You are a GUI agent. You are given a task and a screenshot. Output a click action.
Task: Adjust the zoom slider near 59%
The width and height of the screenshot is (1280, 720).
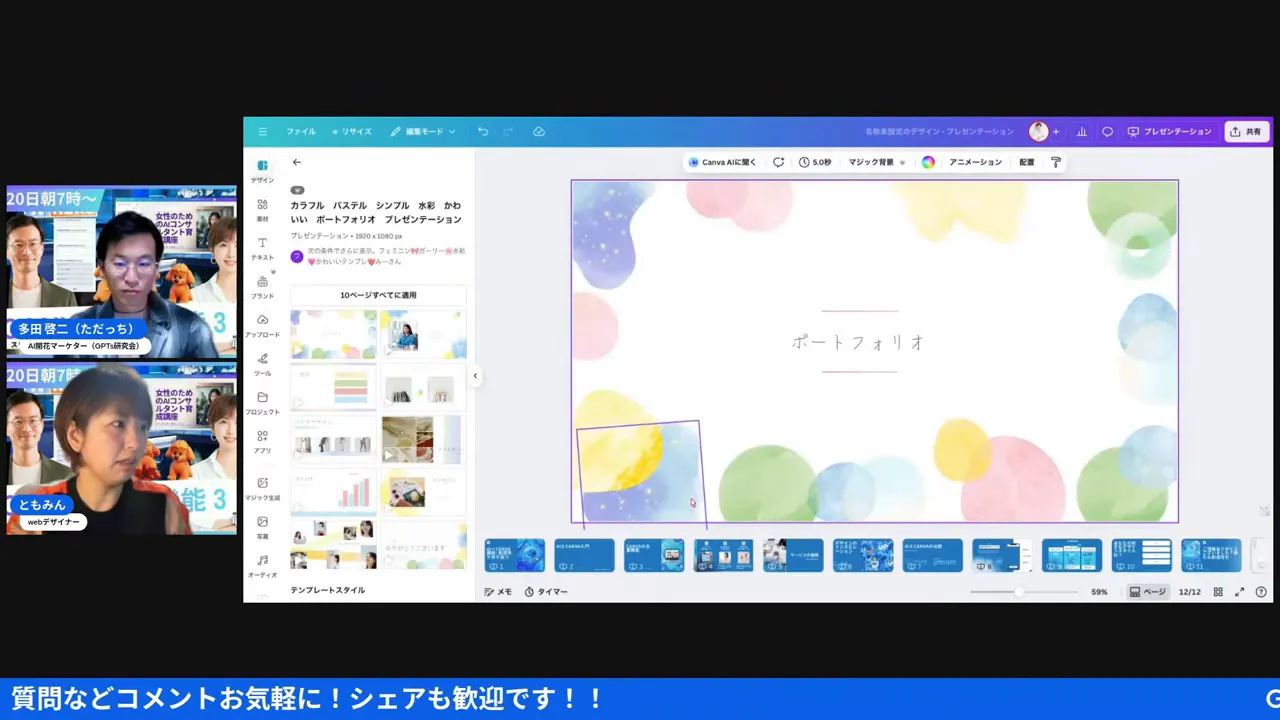[x=1020, y=591]
